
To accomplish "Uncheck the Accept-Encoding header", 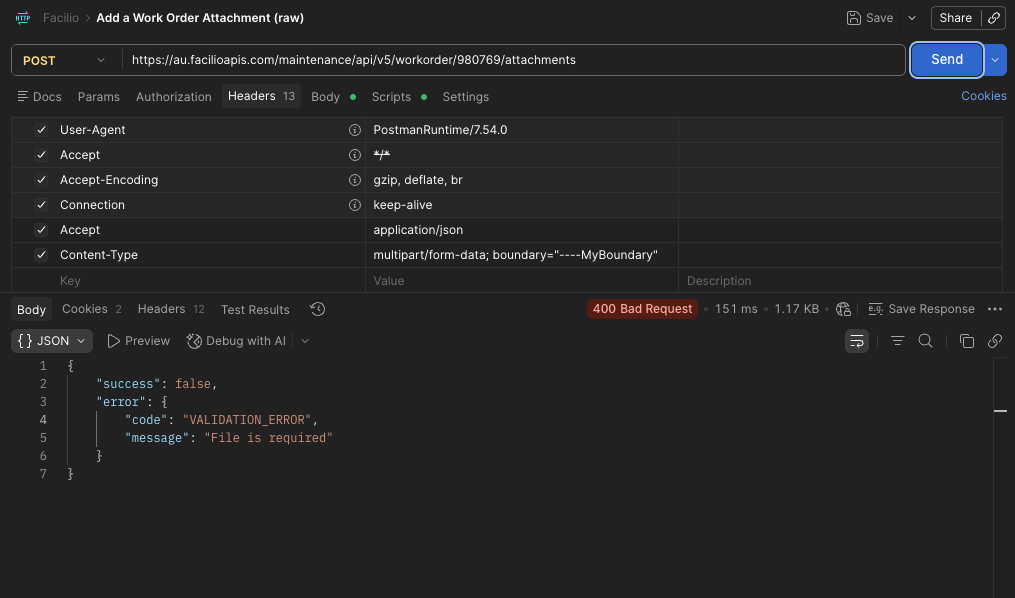I will [x=41, y=180].
